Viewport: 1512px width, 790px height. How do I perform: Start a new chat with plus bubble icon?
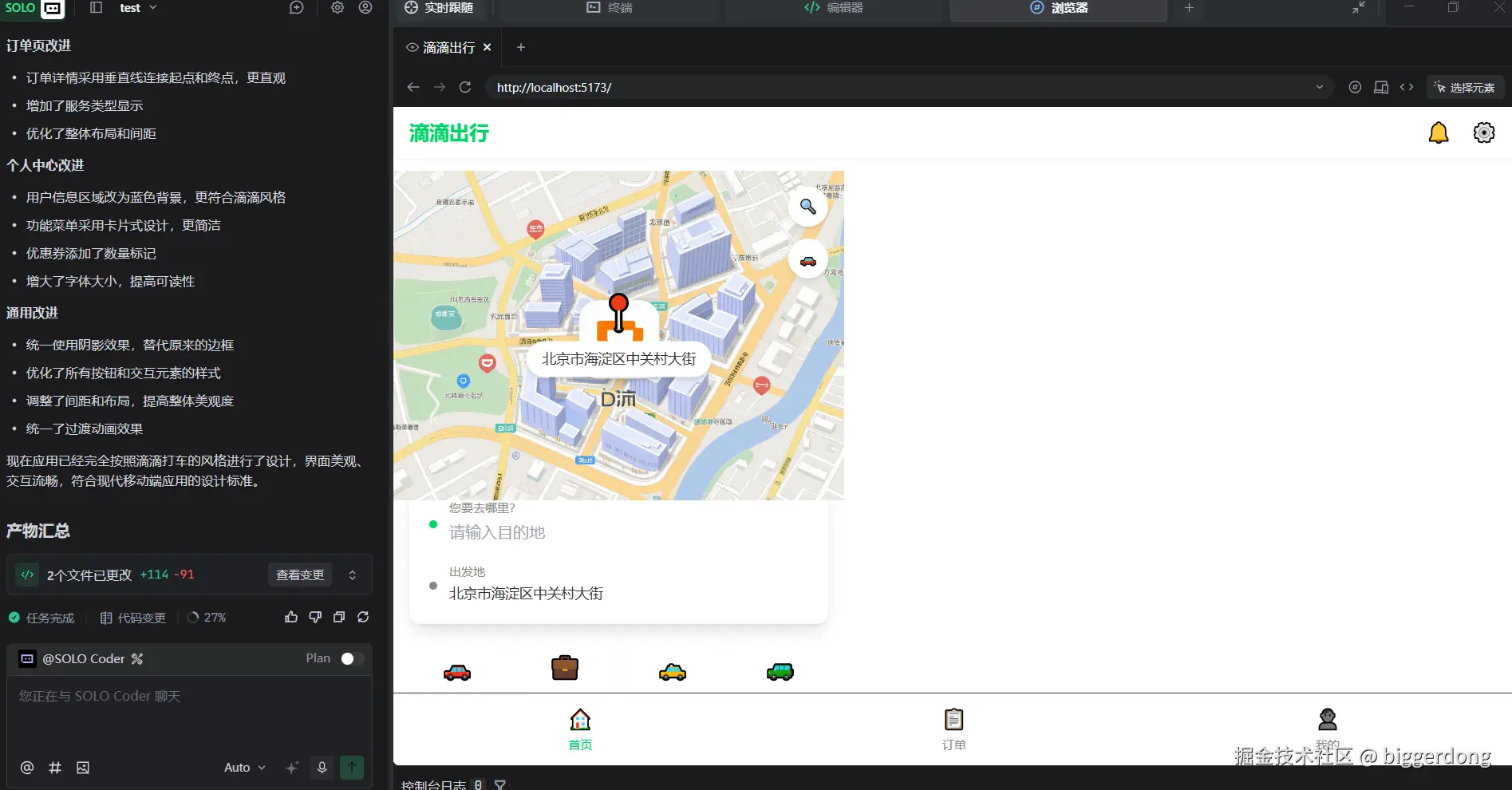(296, 8)
